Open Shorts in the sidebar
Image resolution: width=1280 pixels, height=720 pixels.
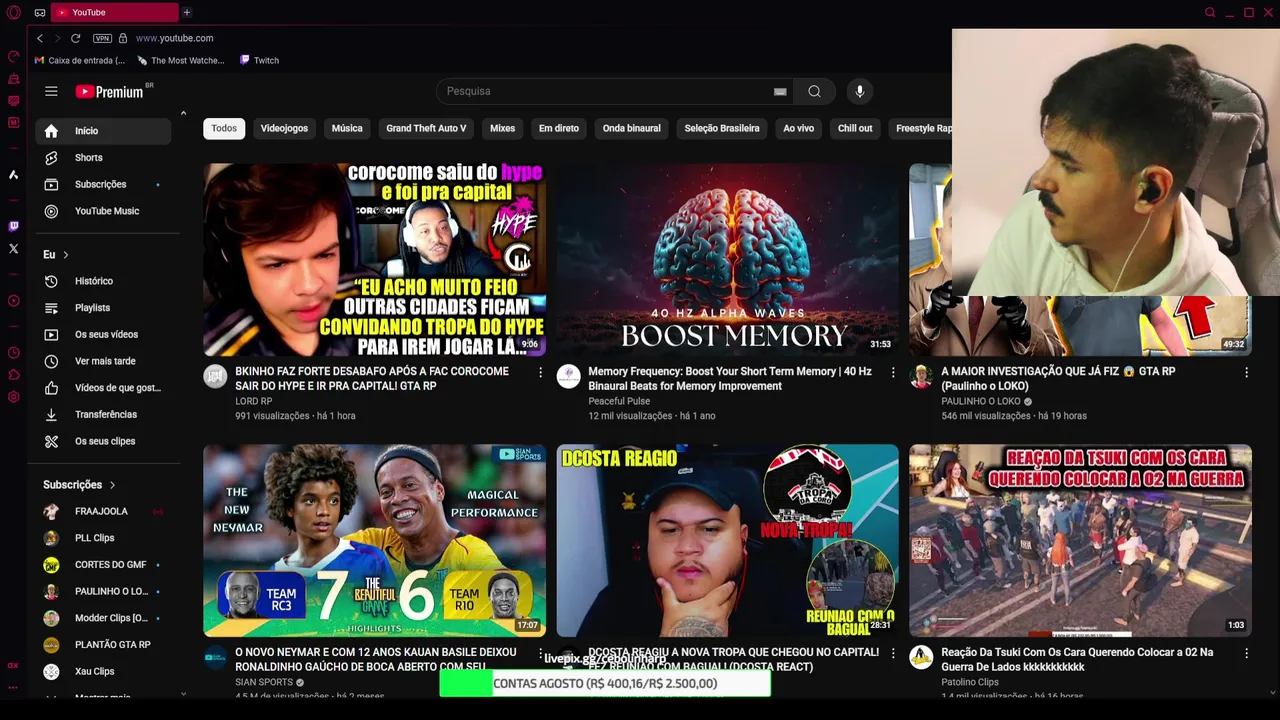coord(103,157)
